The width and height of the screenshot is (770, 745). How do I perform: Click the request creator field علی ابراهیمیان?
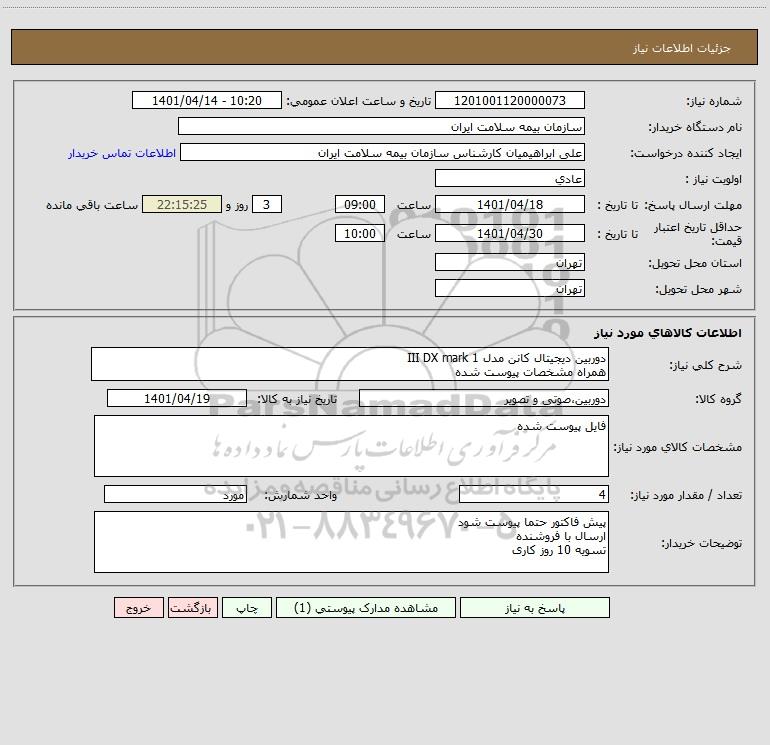(x=382, y=152)
